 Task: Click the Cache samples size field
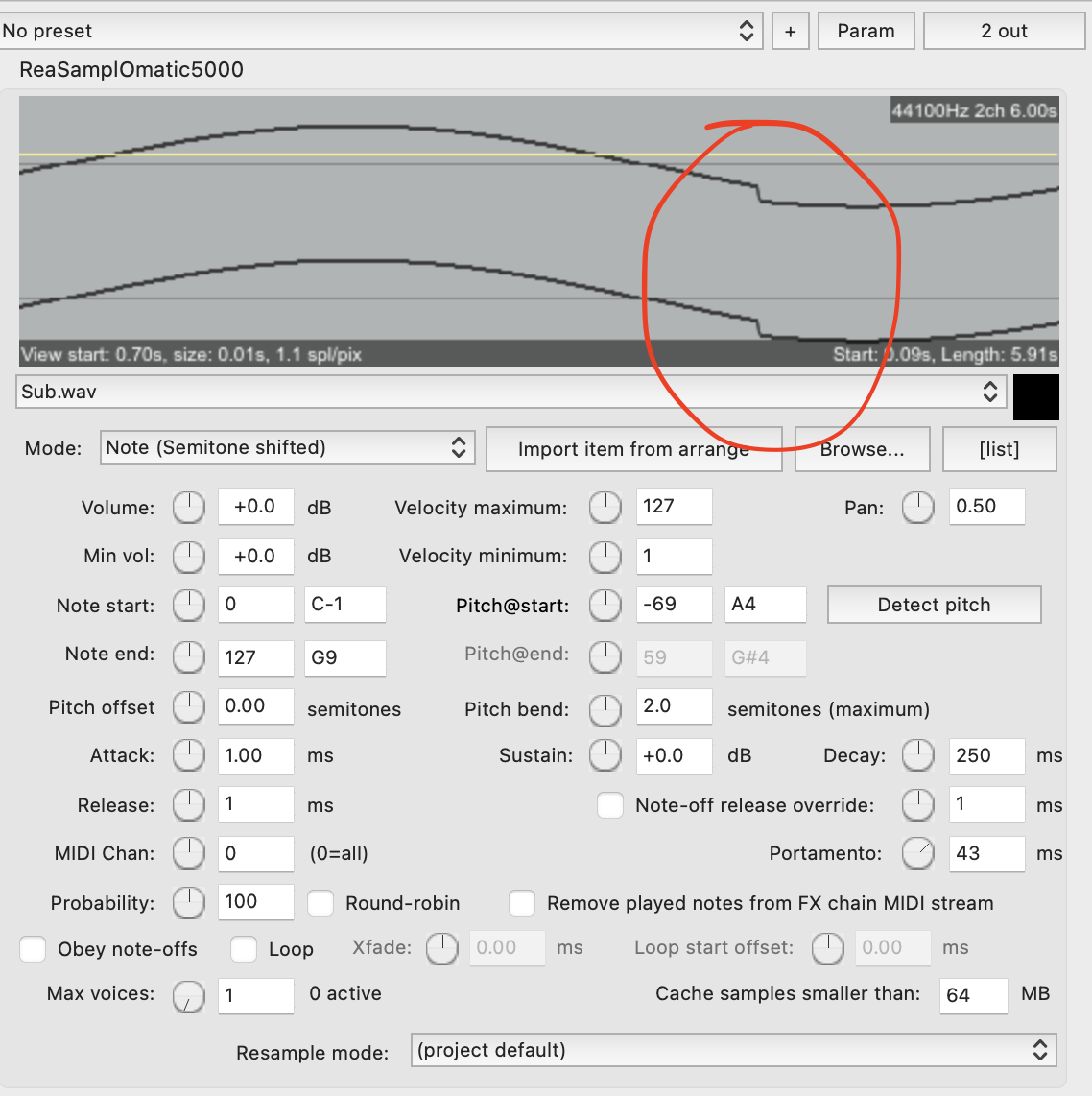coord(973,995)
